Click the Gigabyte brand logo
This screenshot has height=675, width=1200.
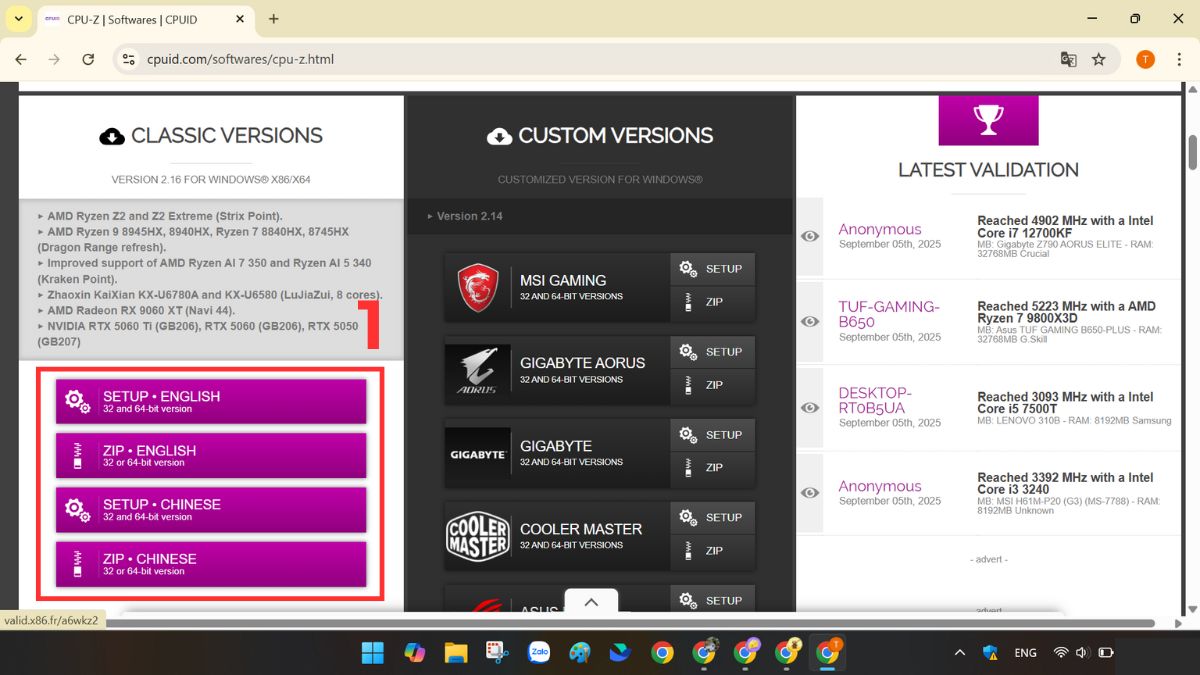(478, 453)
